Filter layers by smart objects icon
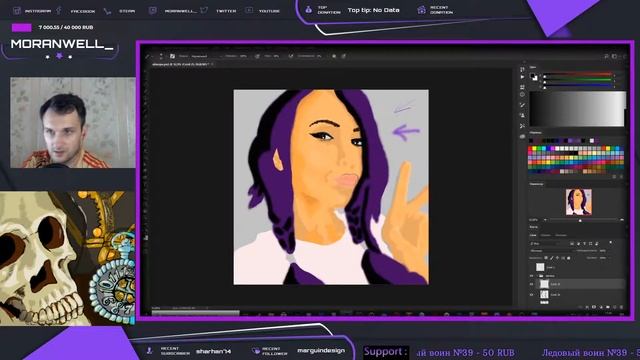 click(x=596, y=244)
